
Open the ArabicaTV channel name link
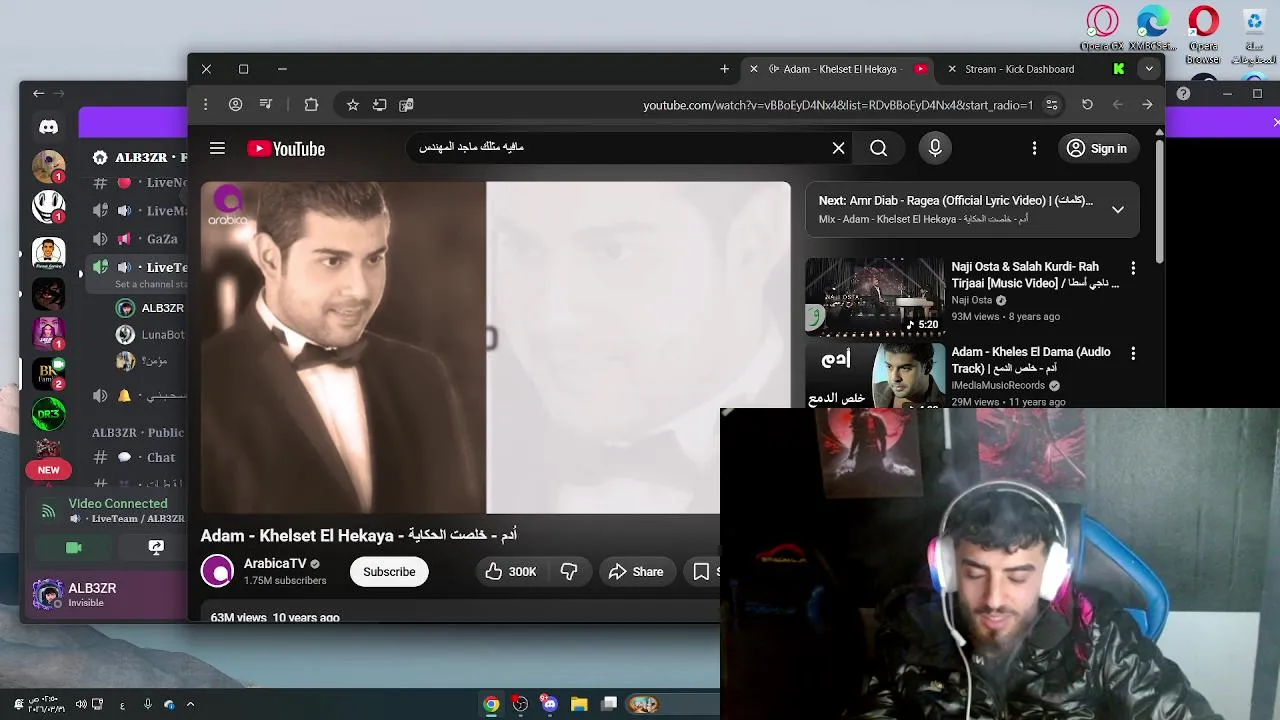[x=275, y=563]
